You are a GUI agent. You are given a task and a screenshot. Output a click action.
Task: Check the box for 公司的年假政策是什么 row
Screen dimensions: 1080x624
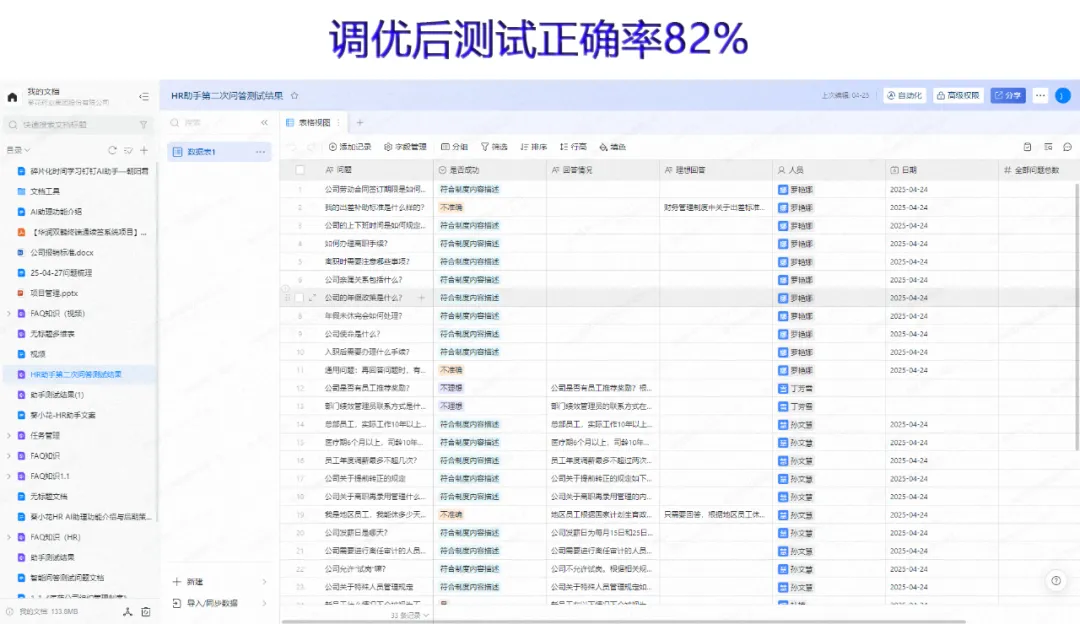click(299, 298)
